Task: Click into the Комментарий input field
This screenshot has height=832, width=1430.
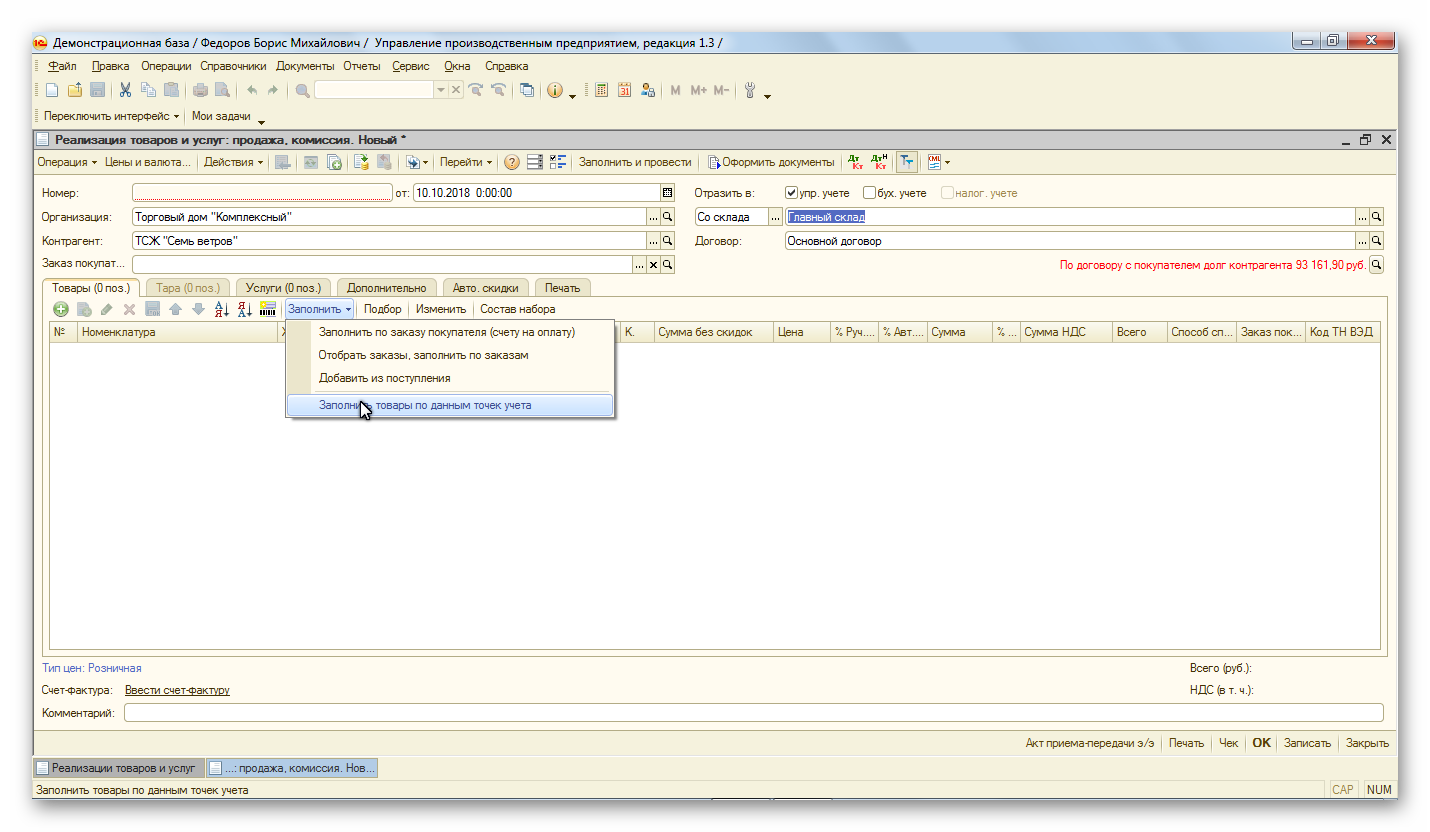Action: (754, 713)
